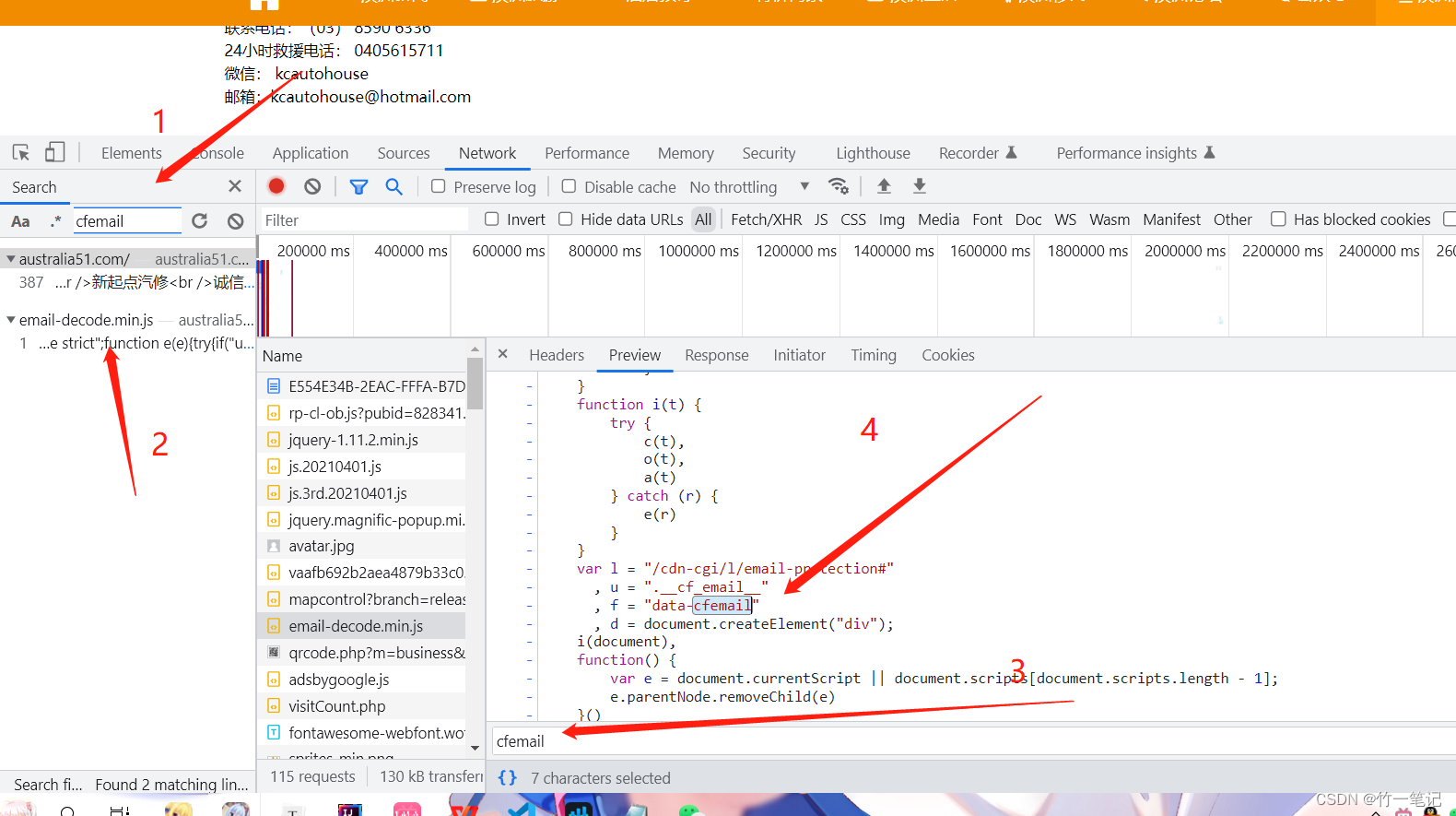Select visitCount.php request row
Image resolution: width=1456 pixels, height=816 pixels.
[361, 706]
